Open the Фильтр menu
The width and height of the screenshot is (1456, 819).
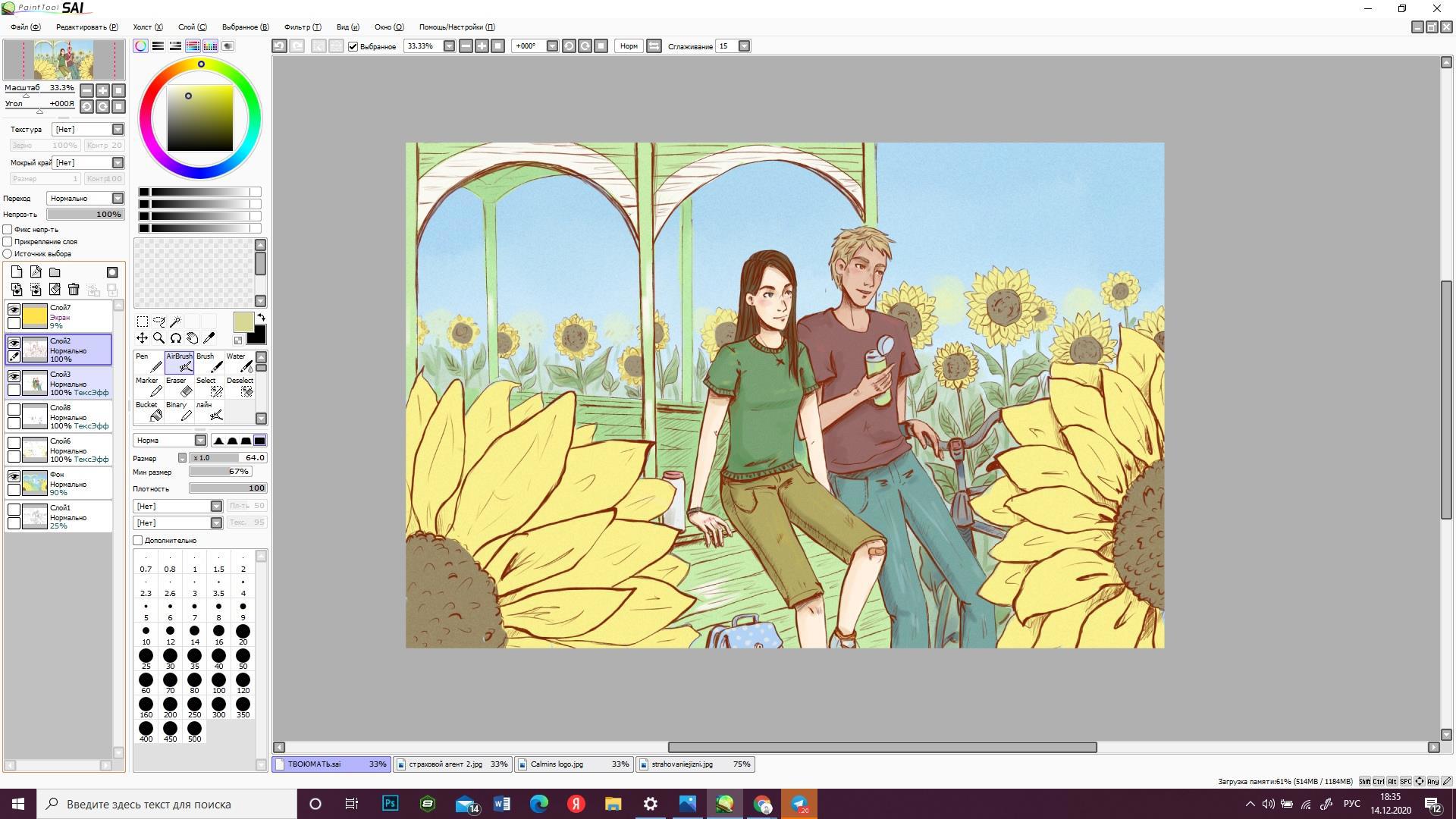coord(302,27)
